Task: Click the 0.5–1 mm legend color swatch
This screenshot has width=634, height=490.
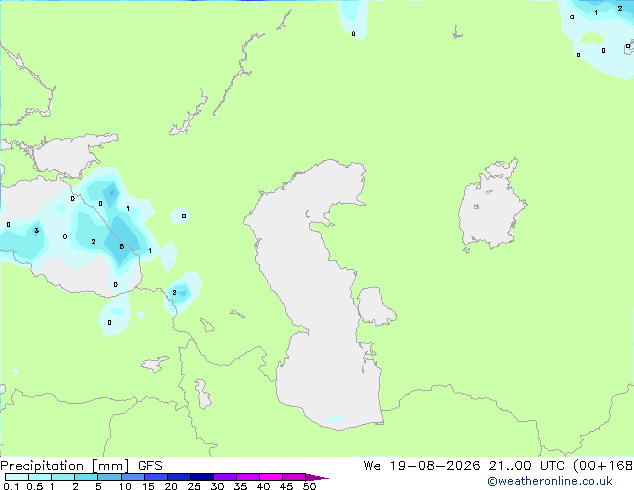Action: coord(40,477)
